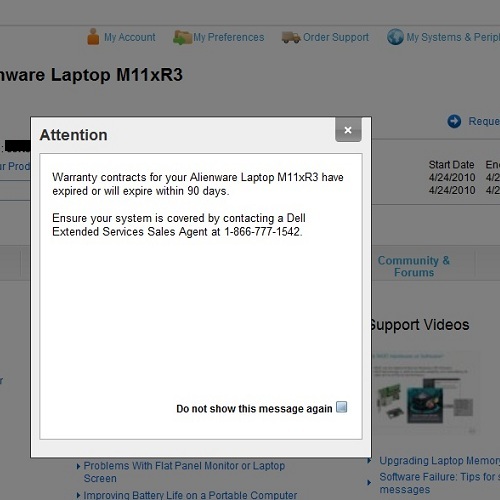Open the Order Support link
This screenshot has height=500, width=500.
pos(336,37)
